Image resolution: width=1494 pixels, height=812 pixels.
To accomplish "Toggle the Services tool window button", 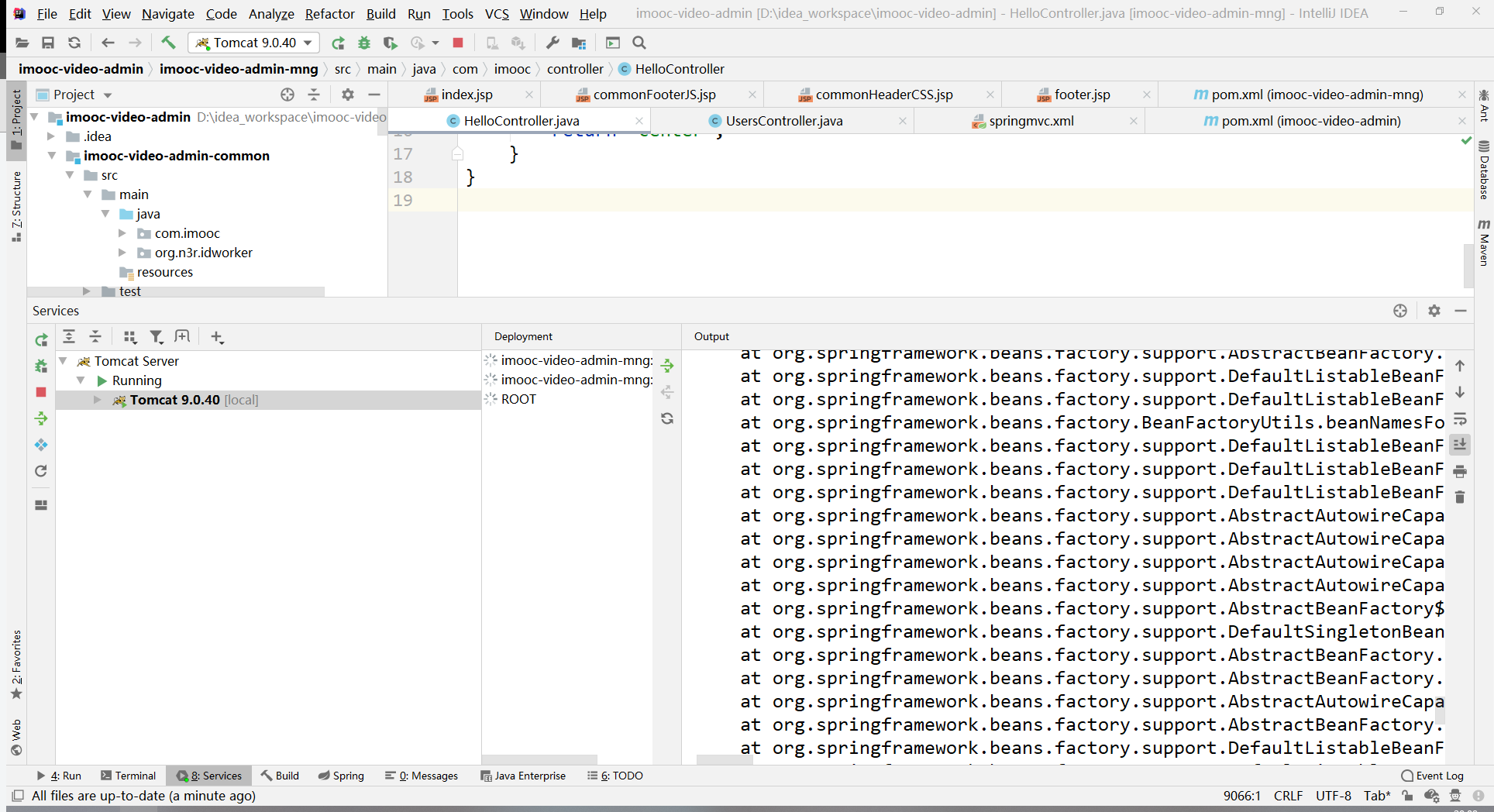I will click(209, 776).
